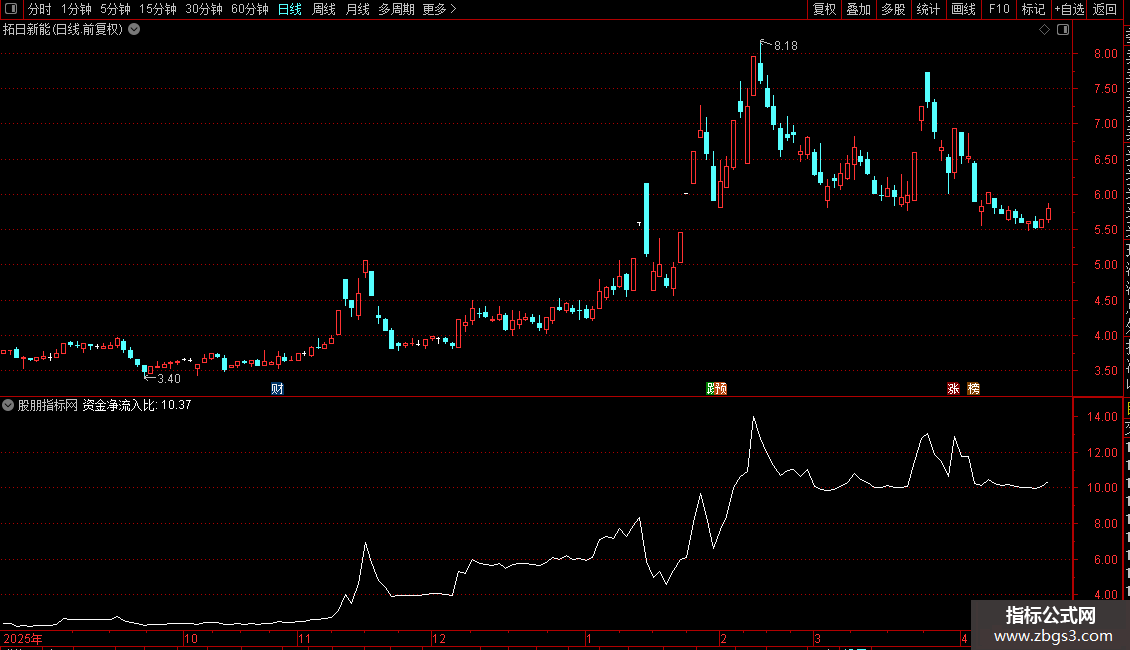Switch to 月线 monthly chart

[x=357, y=9]
